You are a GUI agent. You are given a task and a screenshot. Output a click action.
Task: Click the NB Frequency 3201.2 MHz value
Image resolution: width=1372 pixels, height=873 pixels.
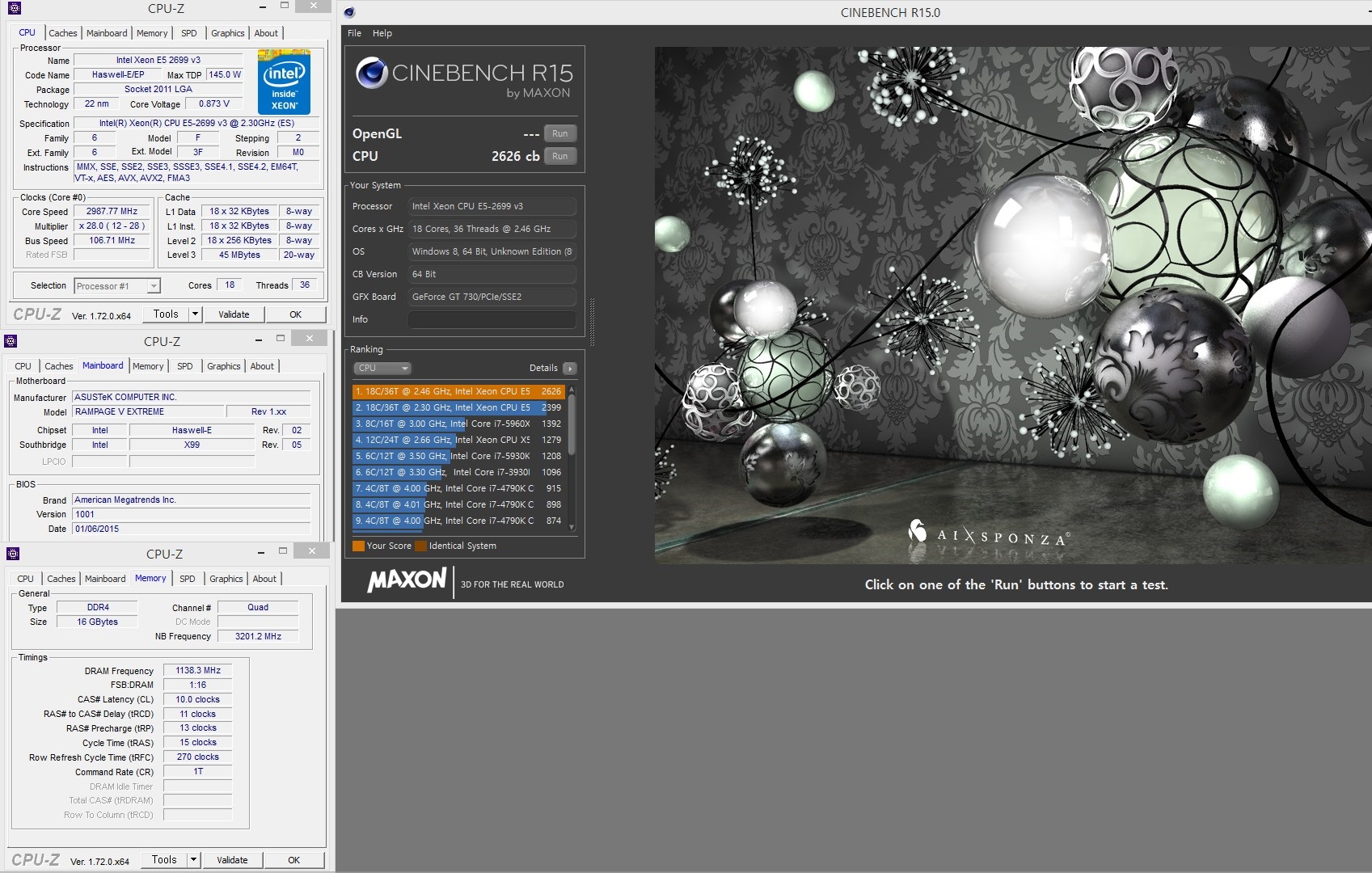[258, 636]
